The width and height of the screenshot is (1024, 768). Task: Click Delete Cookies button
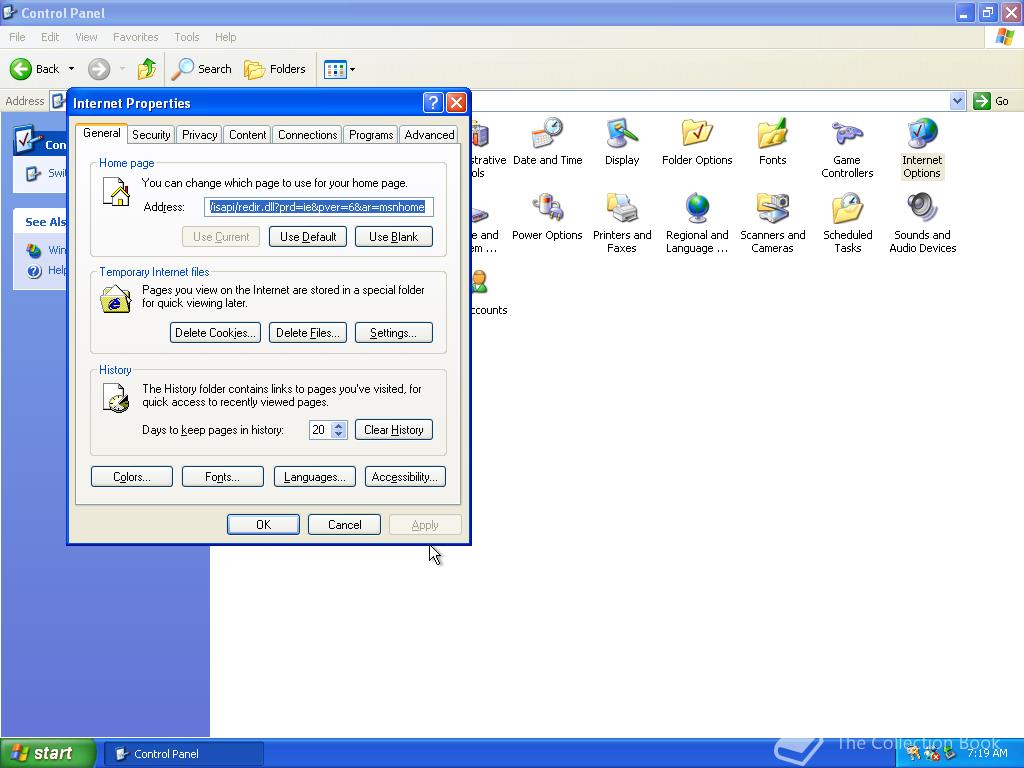coord(215,332)
